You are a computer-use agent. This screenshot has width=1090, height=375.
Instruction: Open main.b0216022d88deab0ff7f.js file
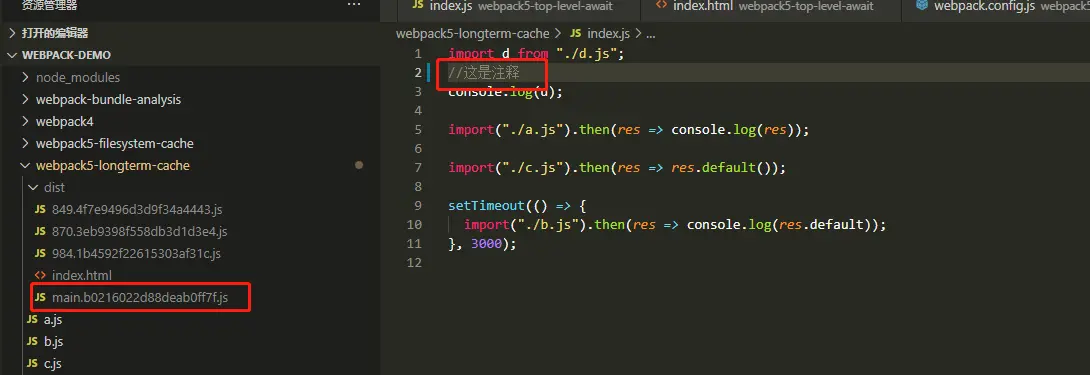(x=140, y=298)
